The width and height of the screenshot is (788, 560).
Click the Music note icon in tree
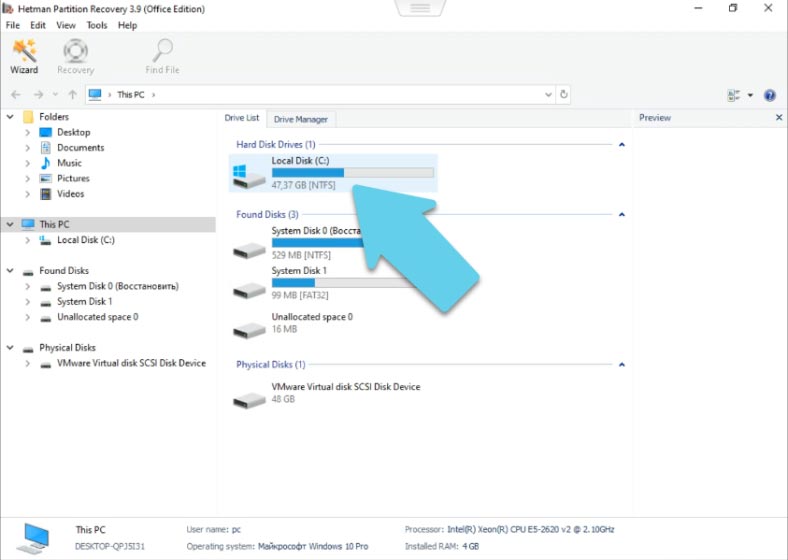[x=45, y=163]
